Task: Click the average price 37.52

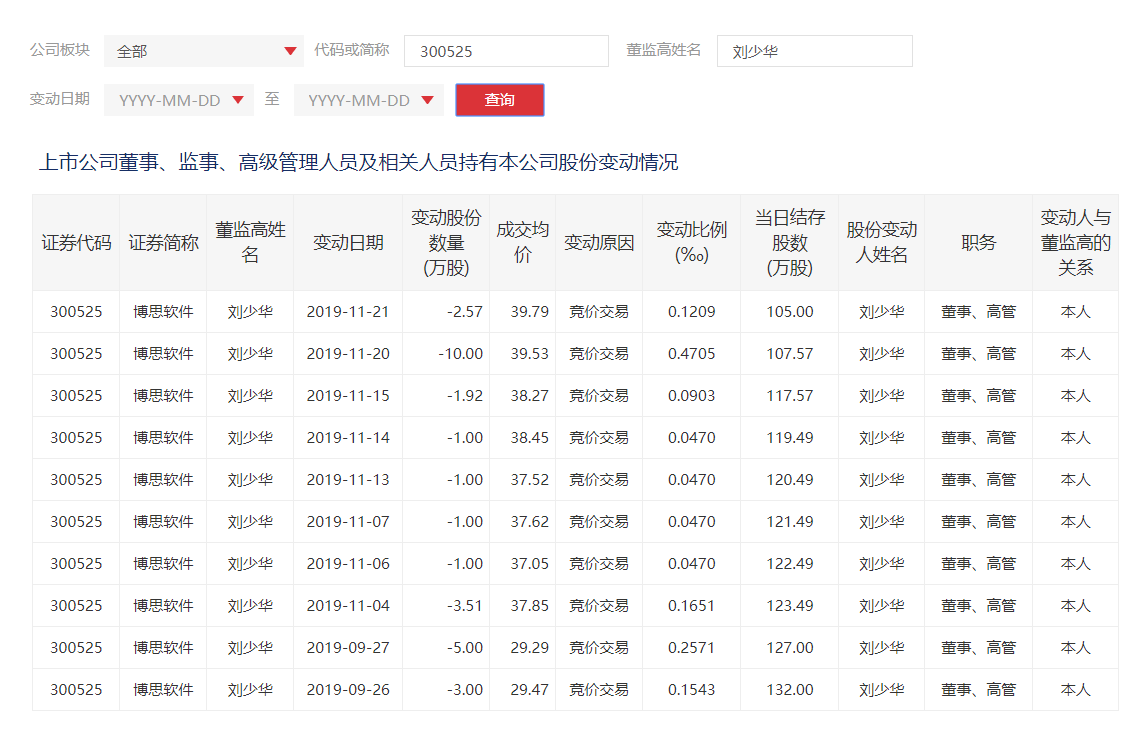Action: click(x=530, y=480)
